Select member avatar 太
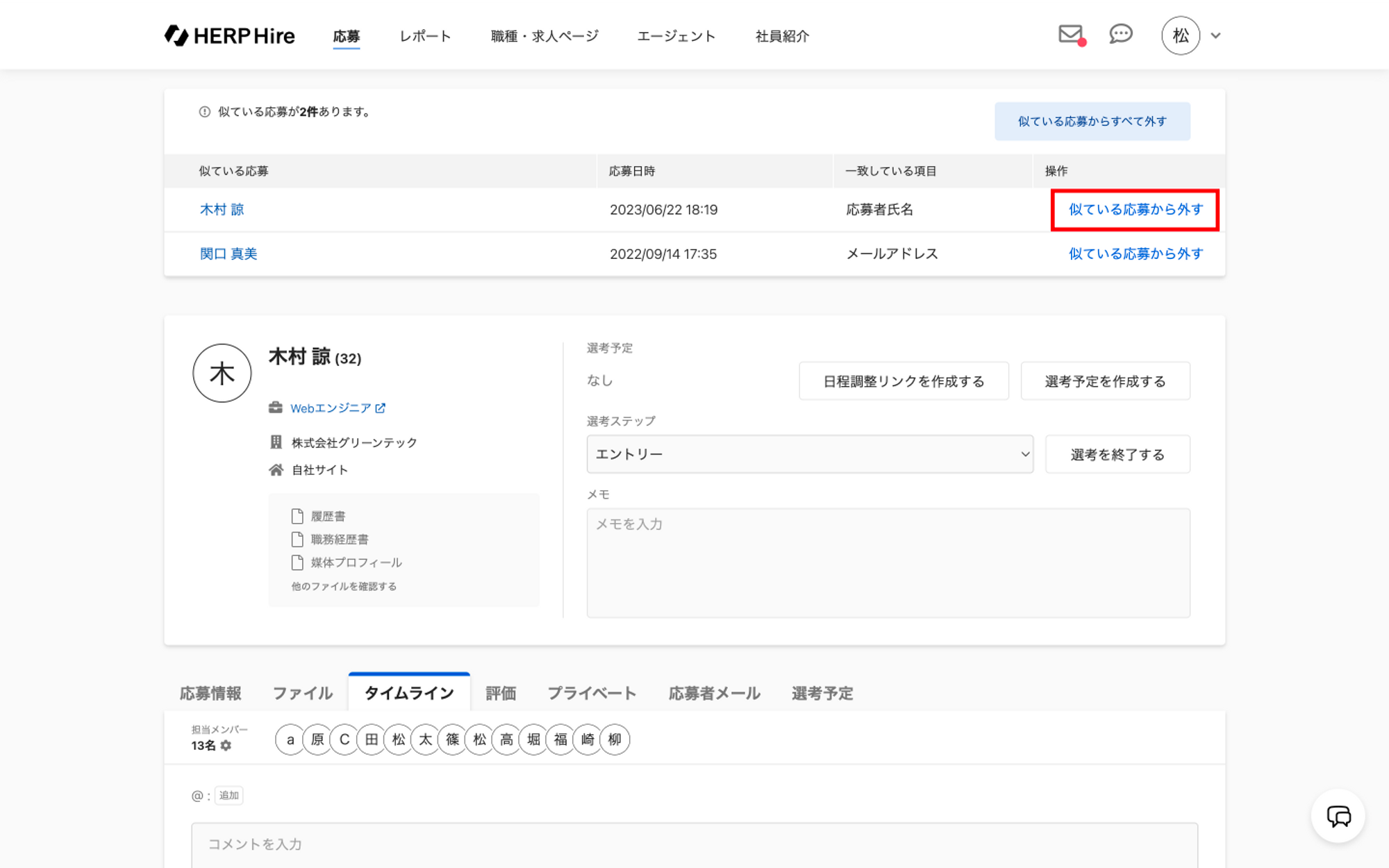The image size is (1389, 868). click(x=426, y=740)
